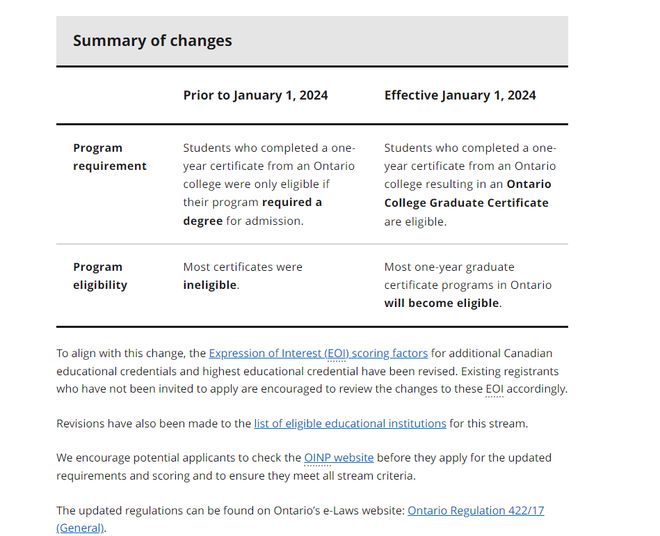Screen dimensions: 660x536
Task: Click the EOI abbreviation before 'accordingly'
Action: (496, 388)
